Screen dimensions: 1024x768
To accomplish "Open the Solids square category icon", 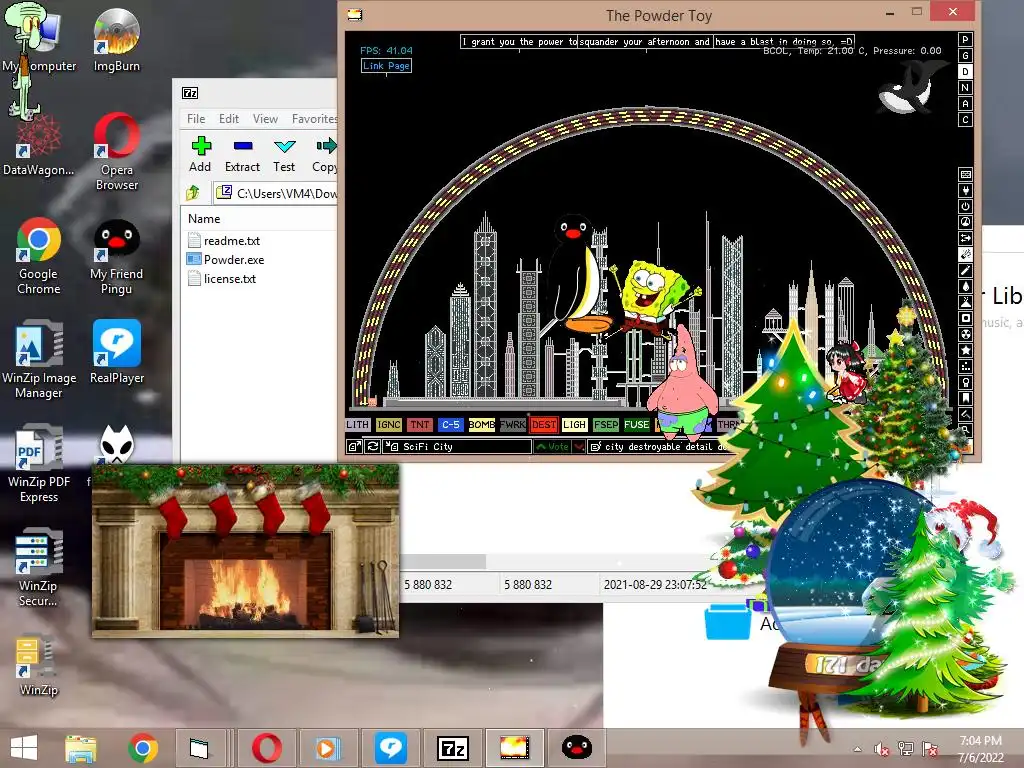I will point(965,318).
